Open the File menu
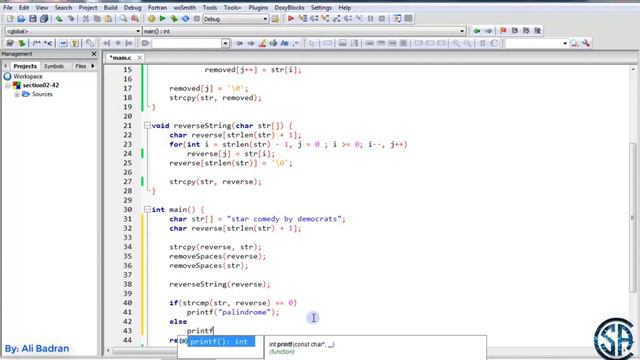 pyautogui.click(x=8, y=7)
